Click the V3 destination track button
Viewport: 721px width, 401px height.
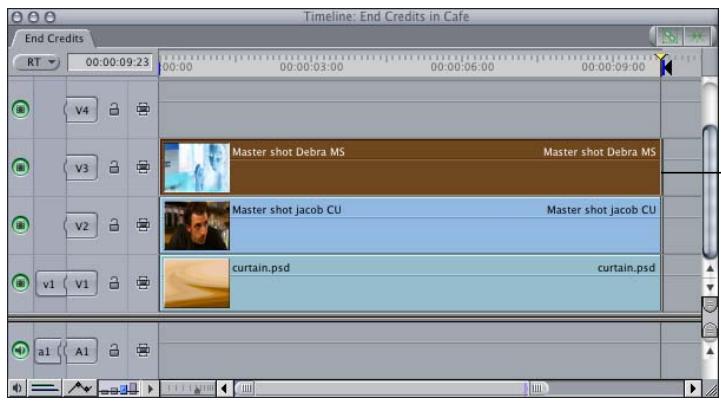coord(81,168)
